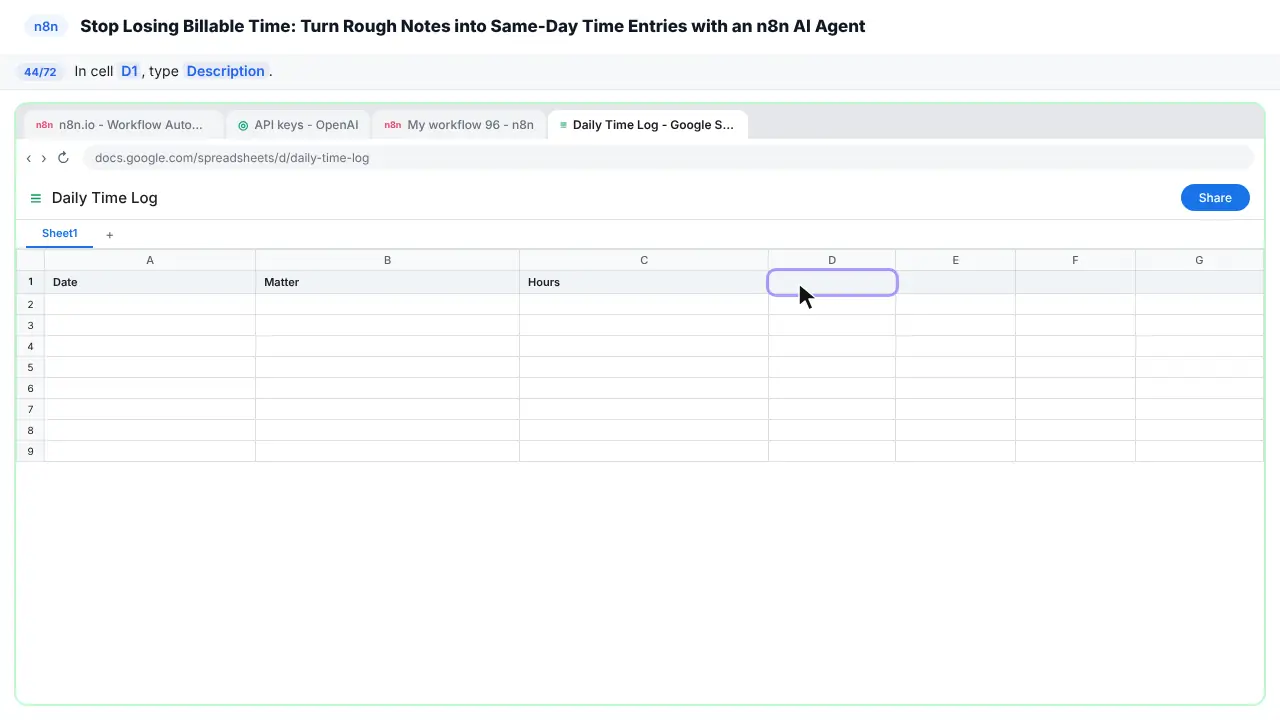1280x720 pixels.
Task: Select column C header
Action: [x=644, y=260]
